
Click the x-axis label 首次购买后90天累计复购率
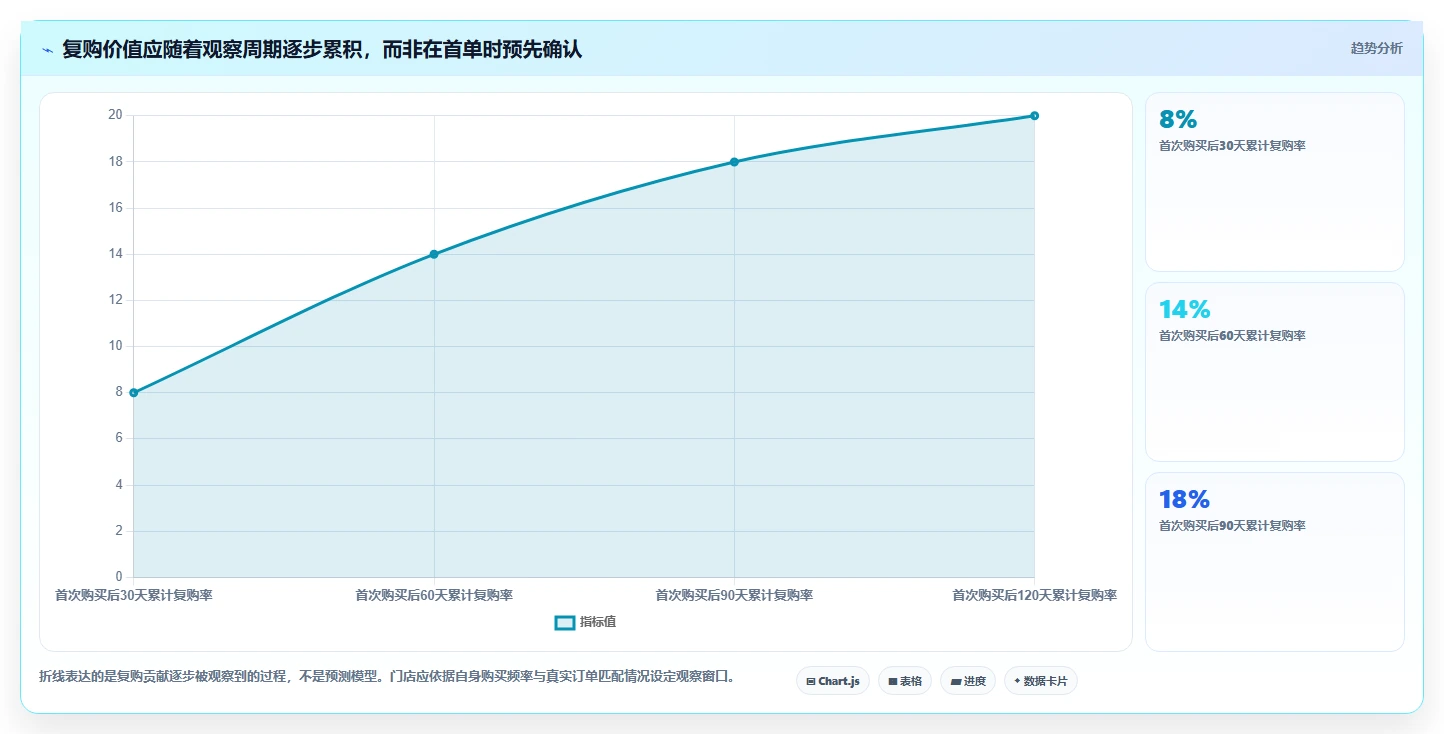pos(734,595)
